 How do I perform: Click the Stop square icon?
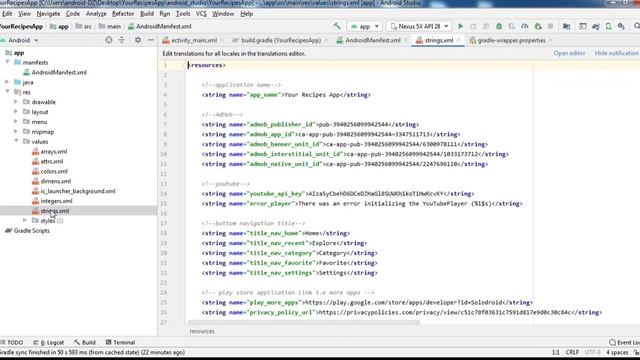click(551, 26)
